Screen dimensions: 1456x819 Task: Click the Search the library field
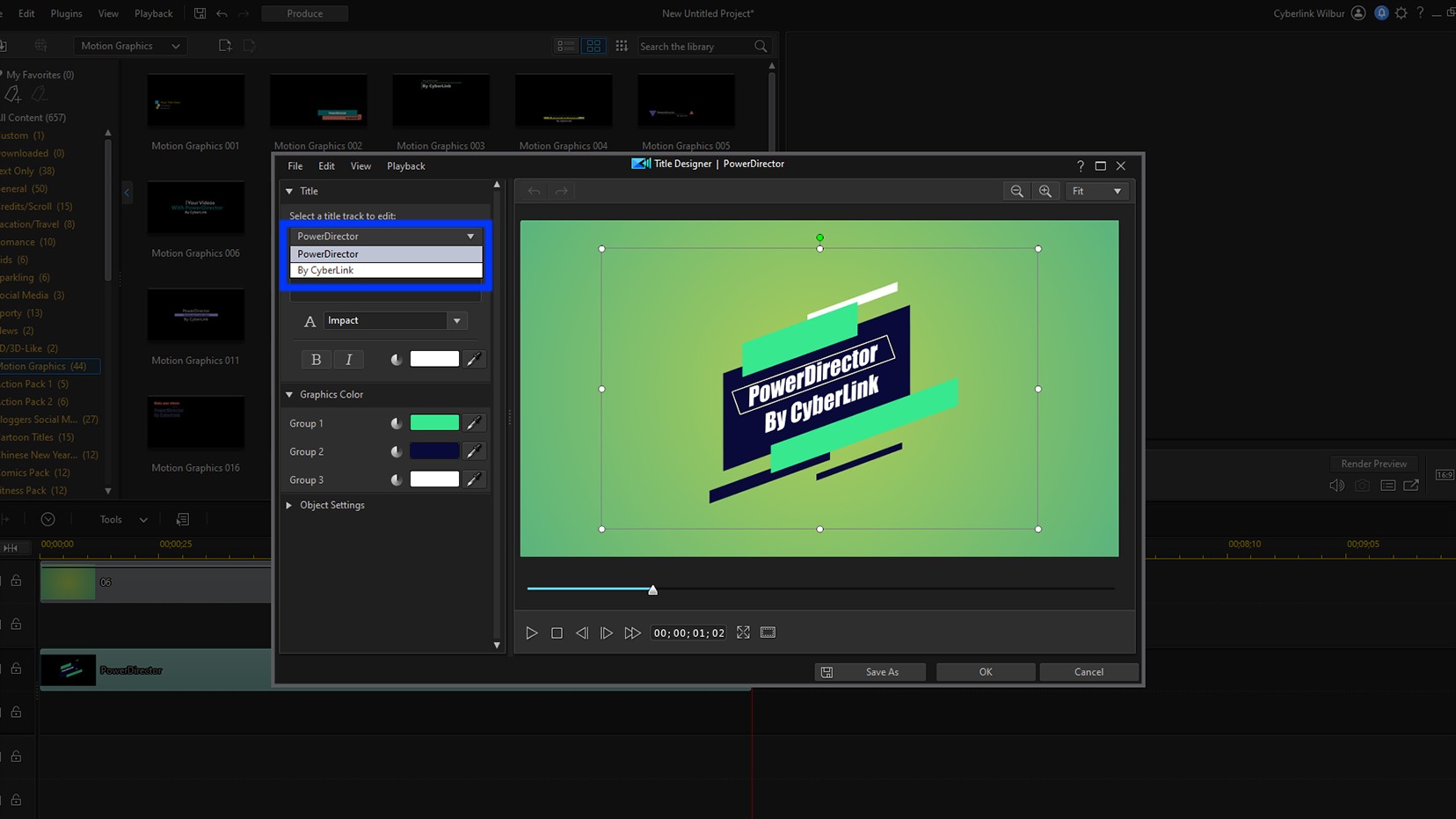[x=695, y=47]
